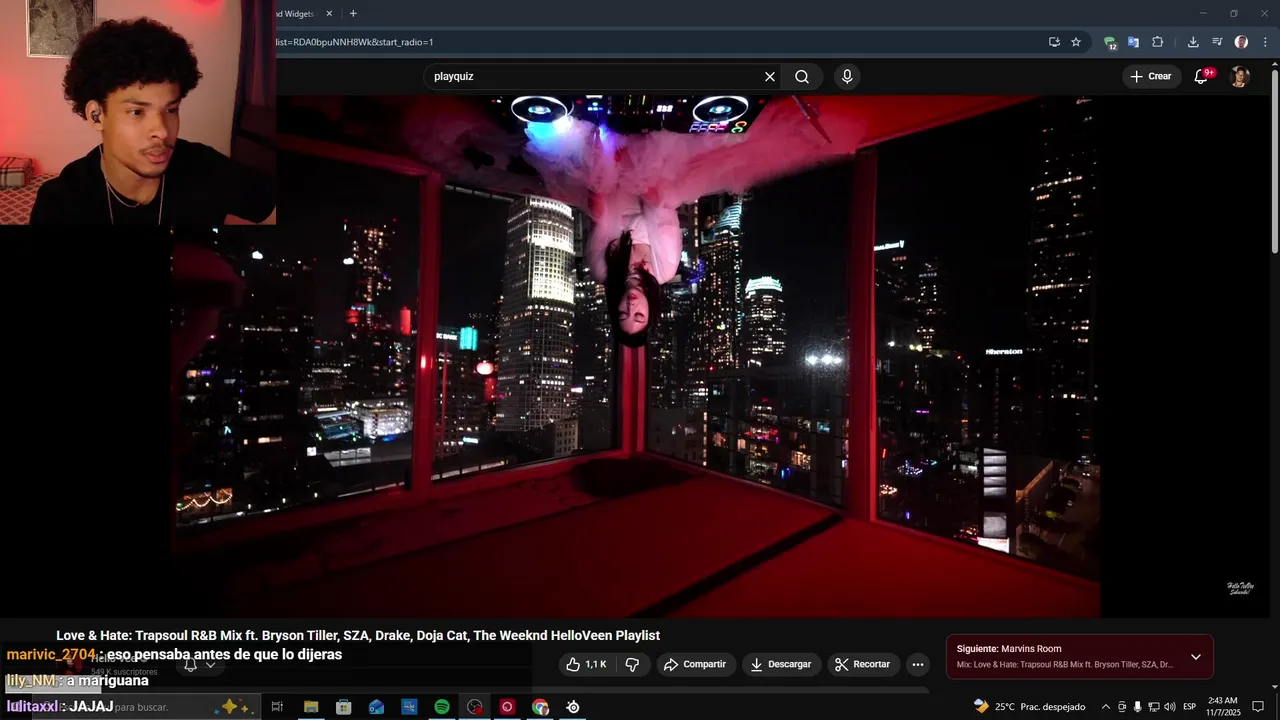Open OBS Studio from the taskbar

(475, 707)
